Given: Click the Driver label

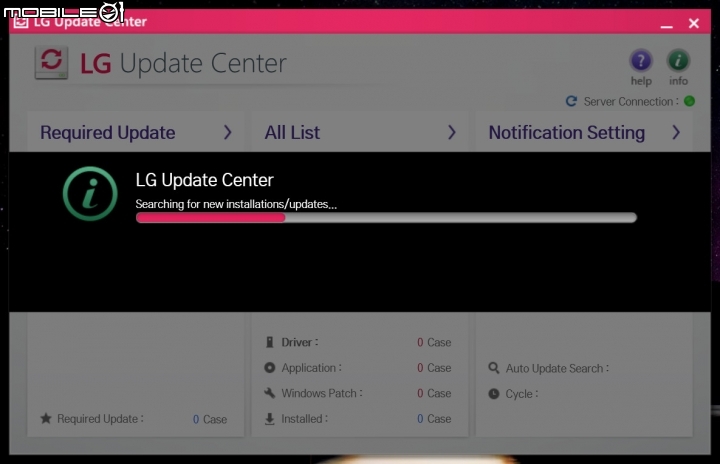Looking at the screenshot, I should (x=300, y=342).
